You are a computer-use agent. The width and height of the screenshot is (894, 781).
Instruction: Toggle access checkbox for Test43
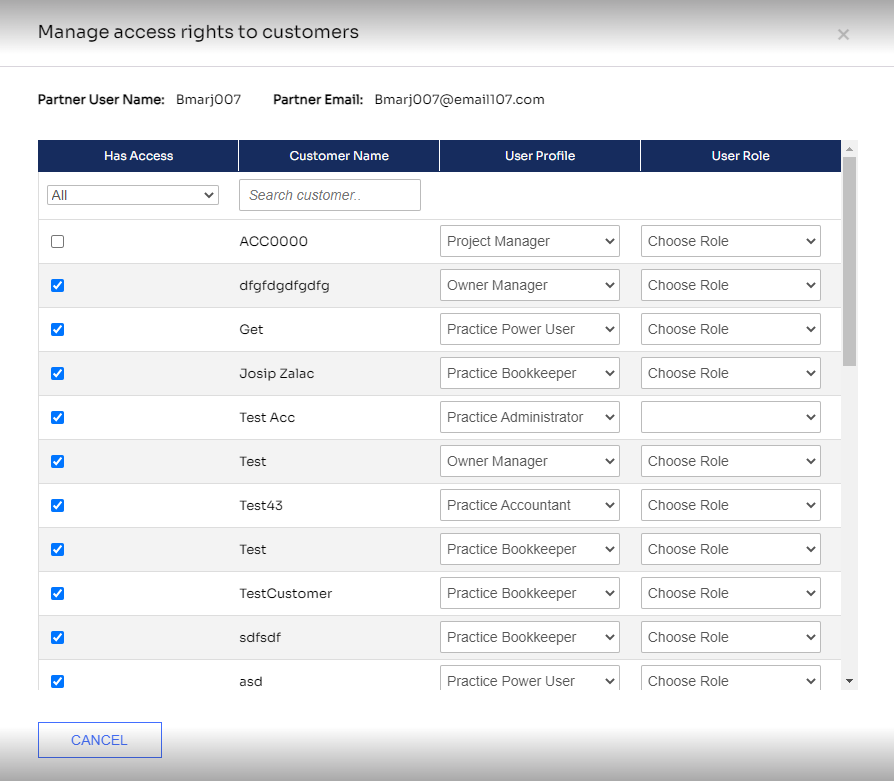tap(58, 506)
